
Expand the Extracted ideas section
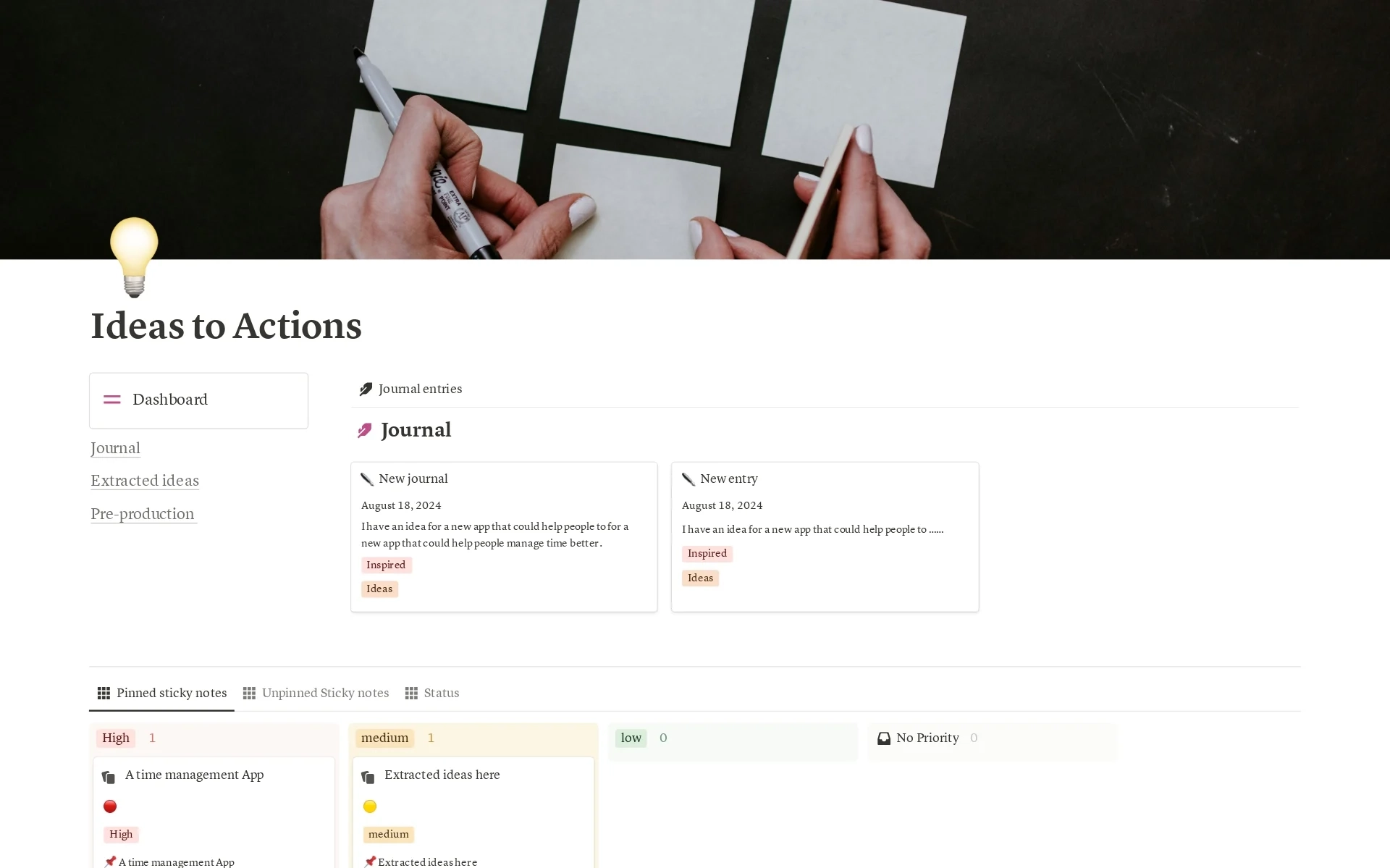[144, 480]
